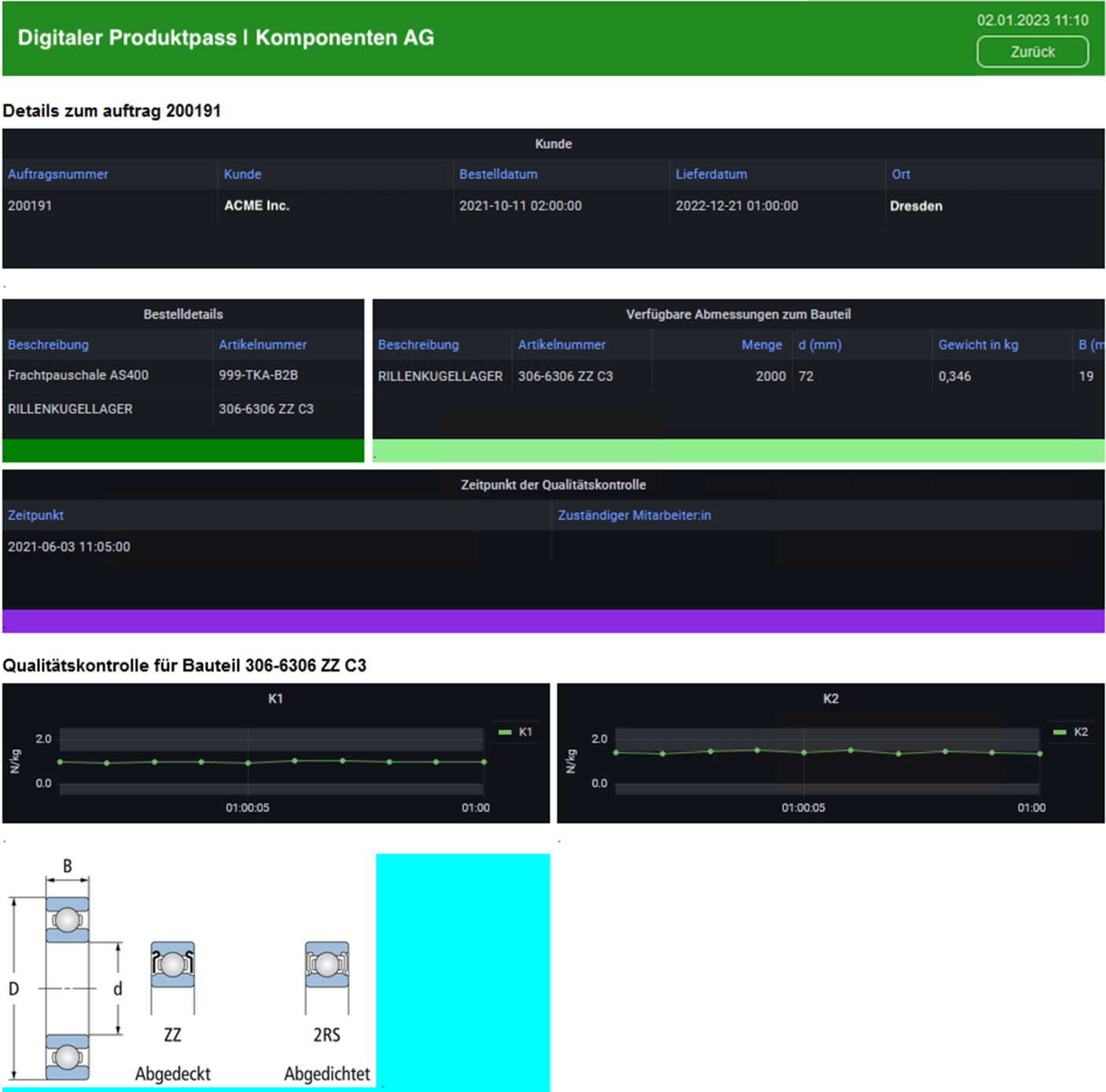The image size is (1106, 1092).
Task: Sort customer table by Bestelldatum
Action: pyautogui.click(x=498, y=174)
